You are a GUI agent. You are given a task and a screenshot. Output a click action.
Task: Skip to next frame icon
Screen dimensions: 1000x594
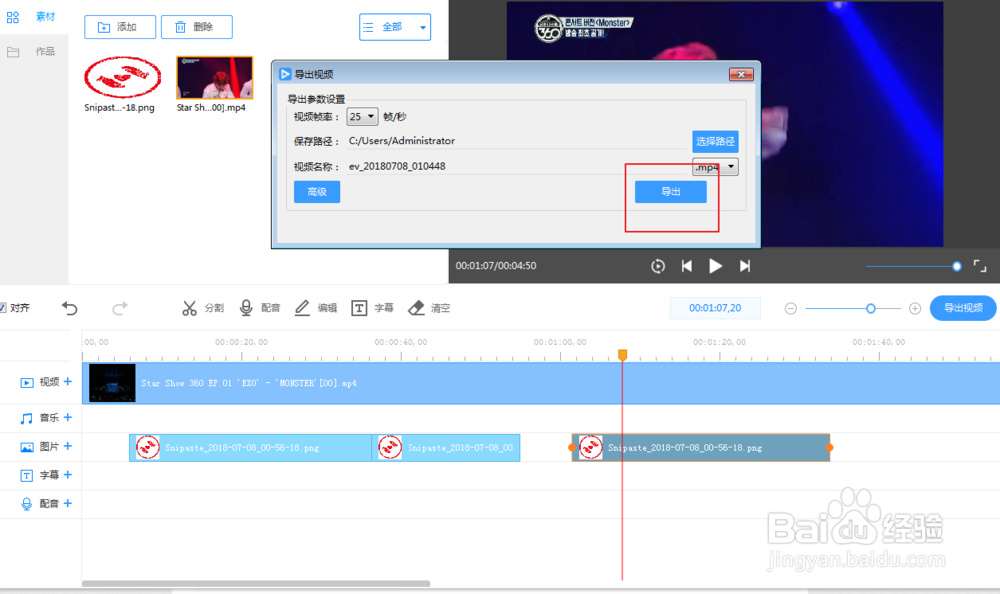click(744, 266)
